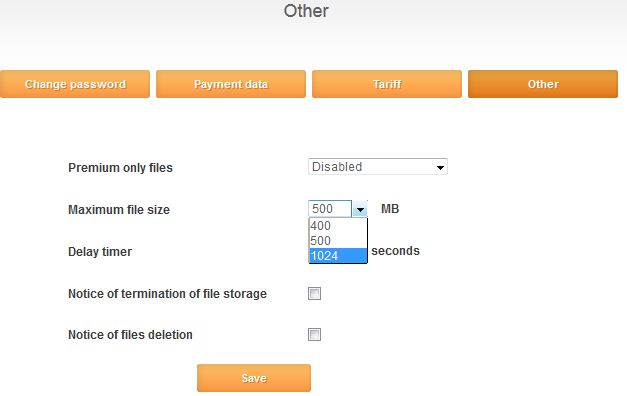
Task: Click the Premium only files label
Action: tap(120, 168)
